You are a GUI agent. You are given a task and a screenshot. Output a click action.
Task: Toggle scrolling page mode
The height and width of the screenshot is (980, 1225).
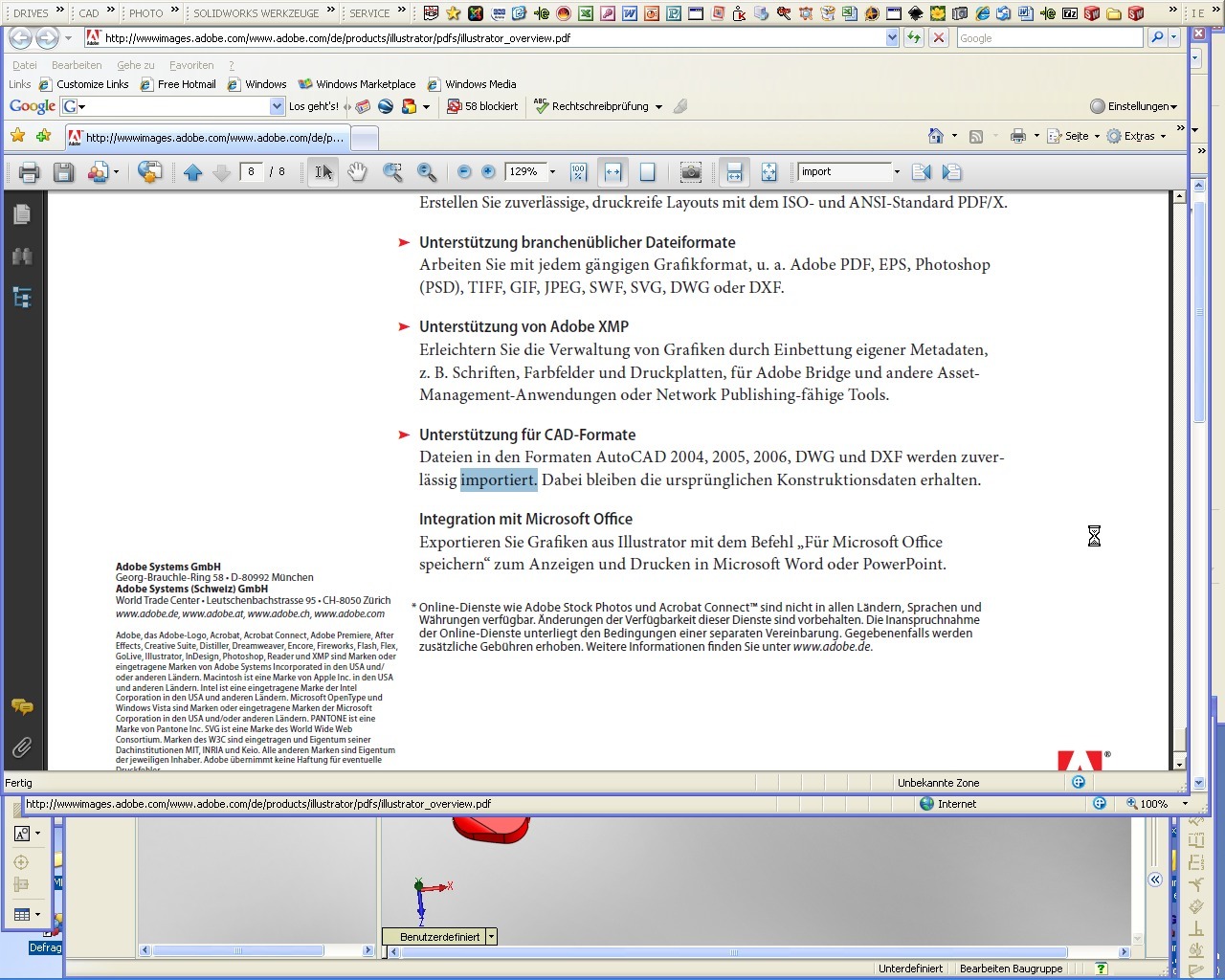pyautogui.click(x=734, y=172)
